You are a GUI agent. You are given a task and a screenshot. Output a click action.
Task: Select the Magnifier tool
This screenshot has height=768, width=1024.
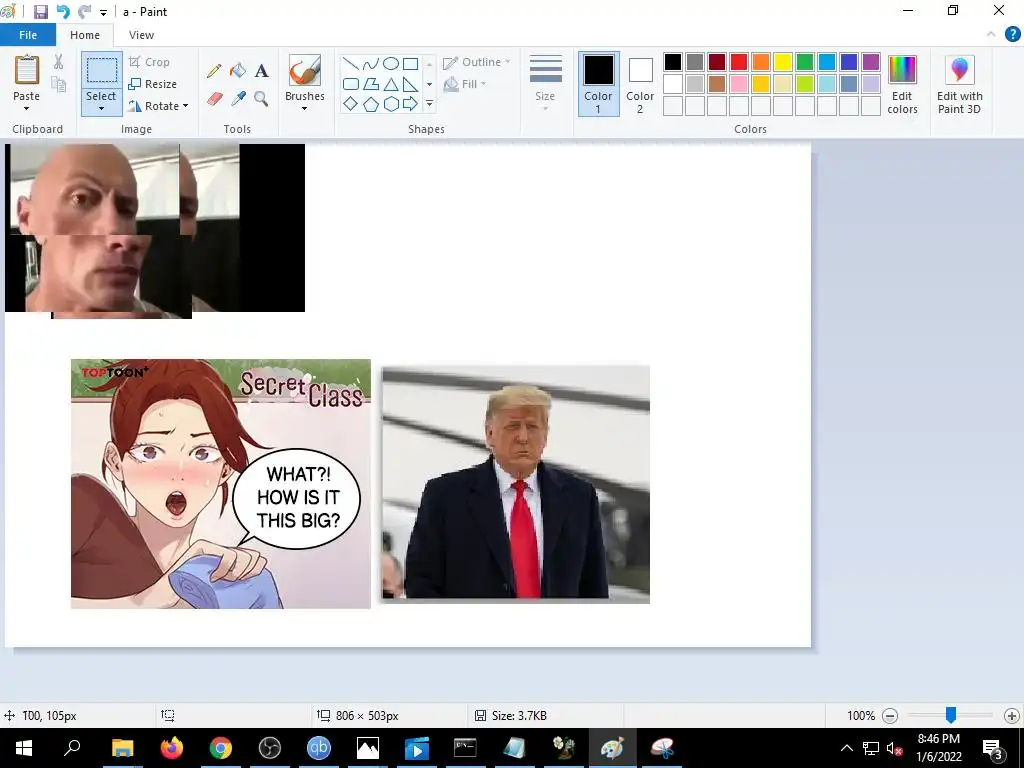261,99
